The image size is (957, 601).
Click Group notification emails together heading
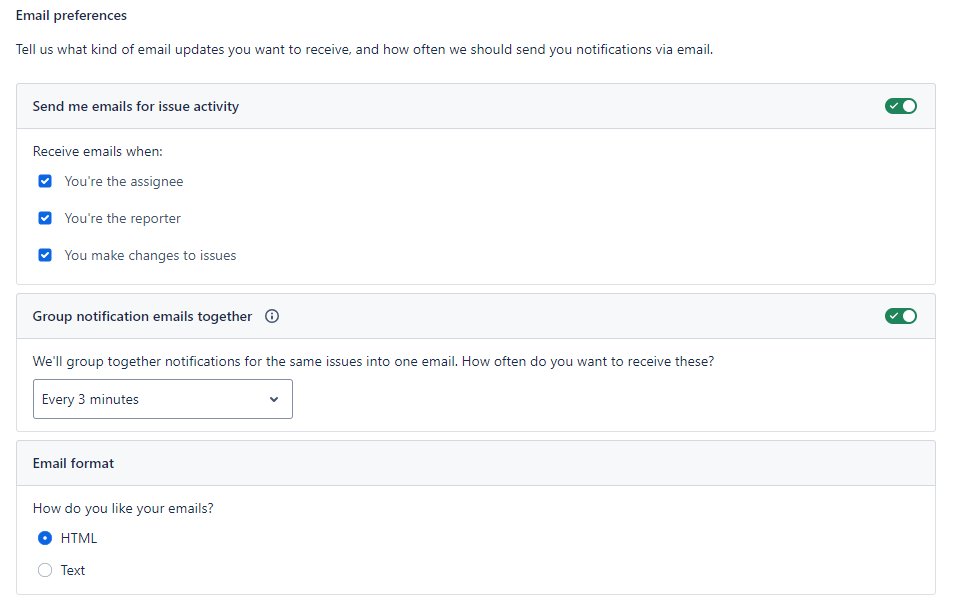(142, 316)
